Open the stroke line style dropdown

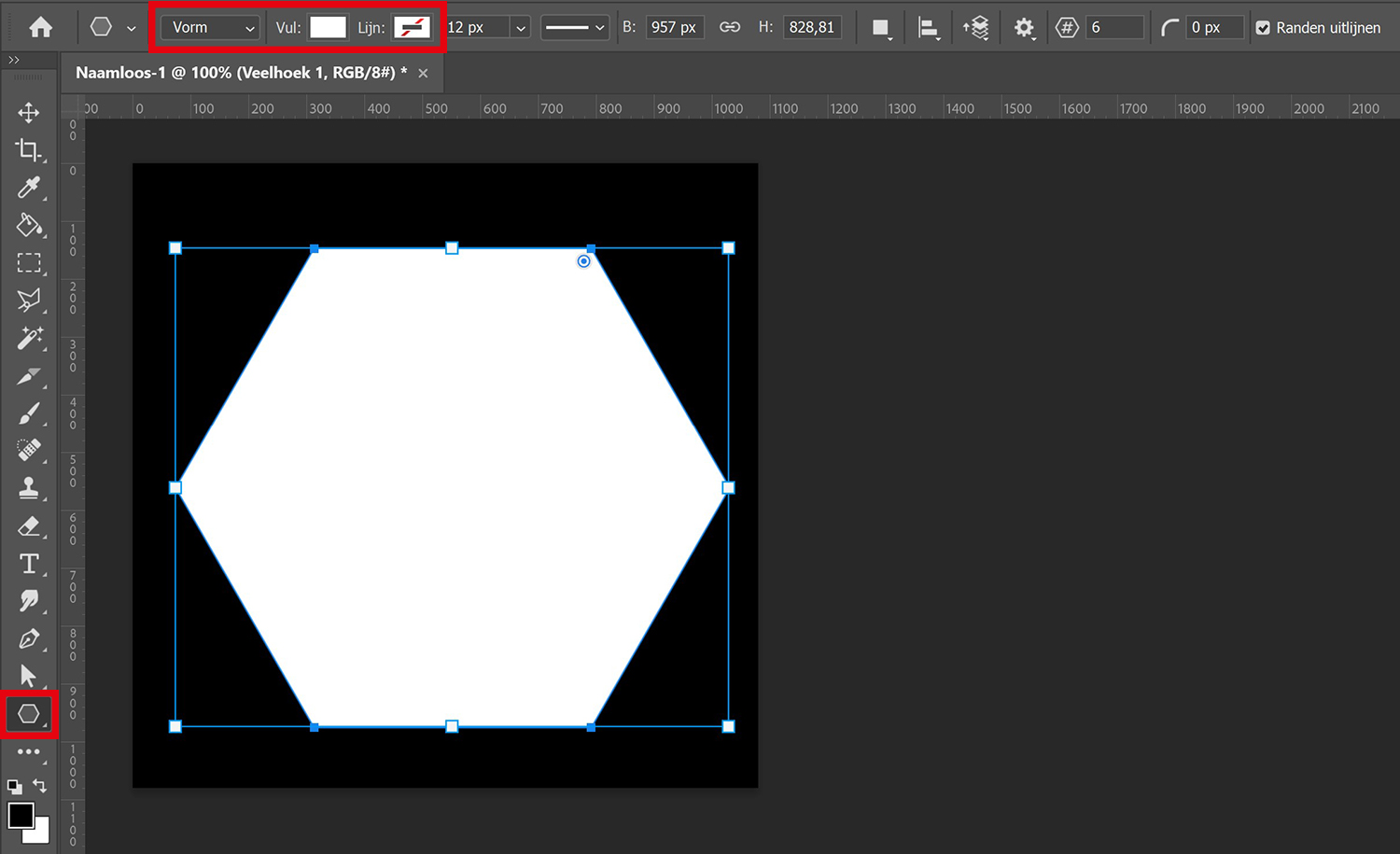pyautogui.click(x=574, y=27)
